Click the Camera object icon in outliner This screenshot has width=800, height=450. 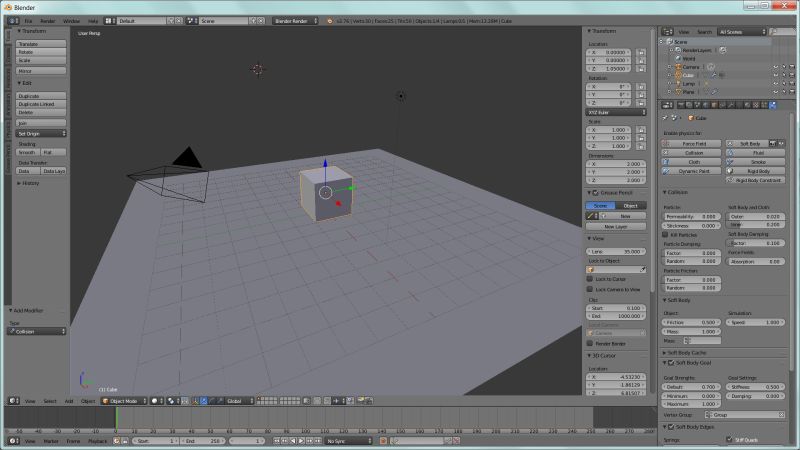click(x=678, y=67)
